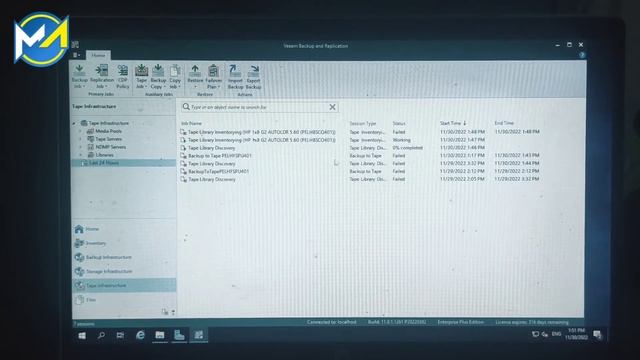
Task: Launch Internet Explorer from taskbar
Action: coord(140,336)
